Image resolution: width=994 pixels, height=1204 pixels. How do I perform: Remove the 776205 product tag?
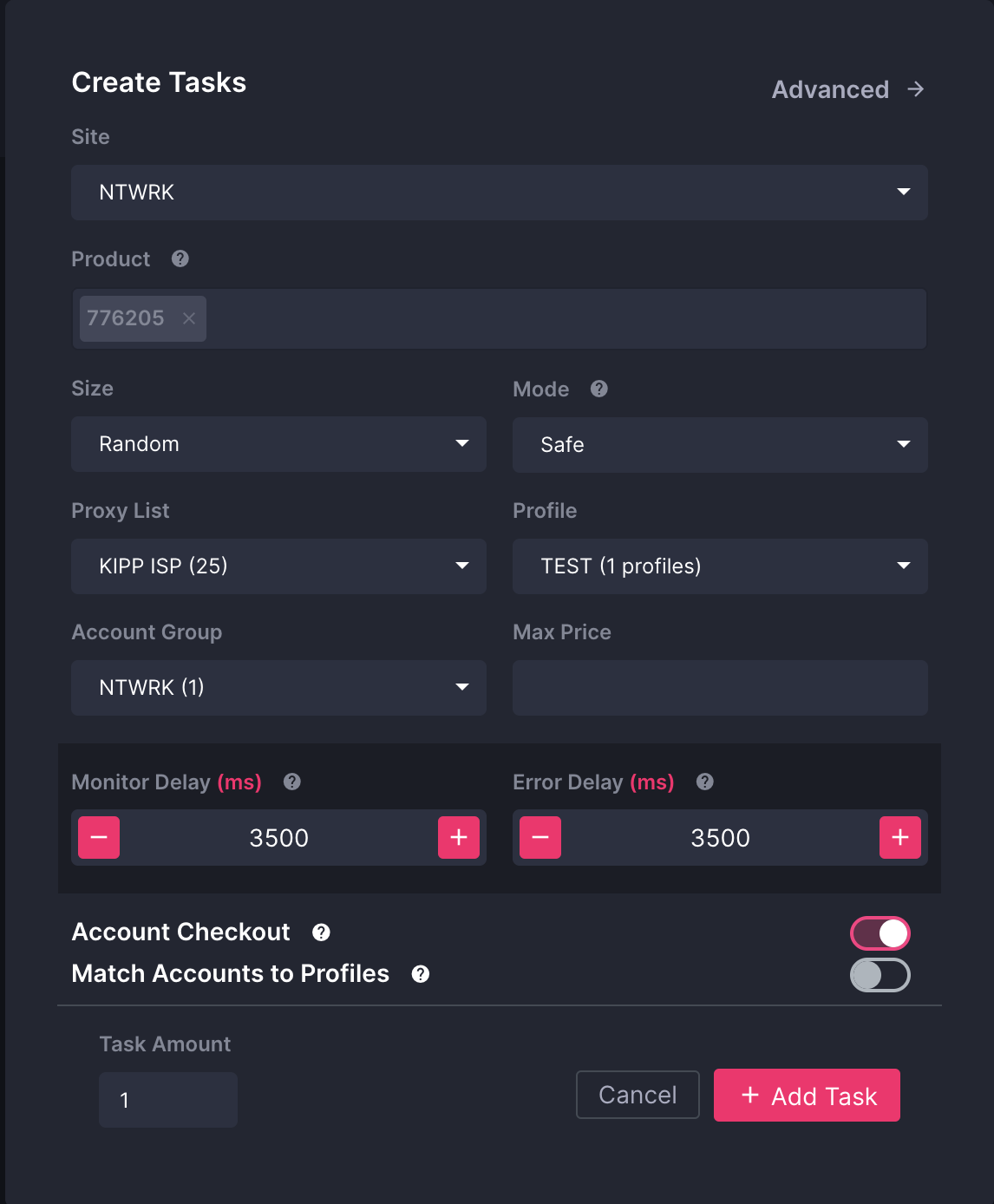pyautogui.click(x=189, y=318)
